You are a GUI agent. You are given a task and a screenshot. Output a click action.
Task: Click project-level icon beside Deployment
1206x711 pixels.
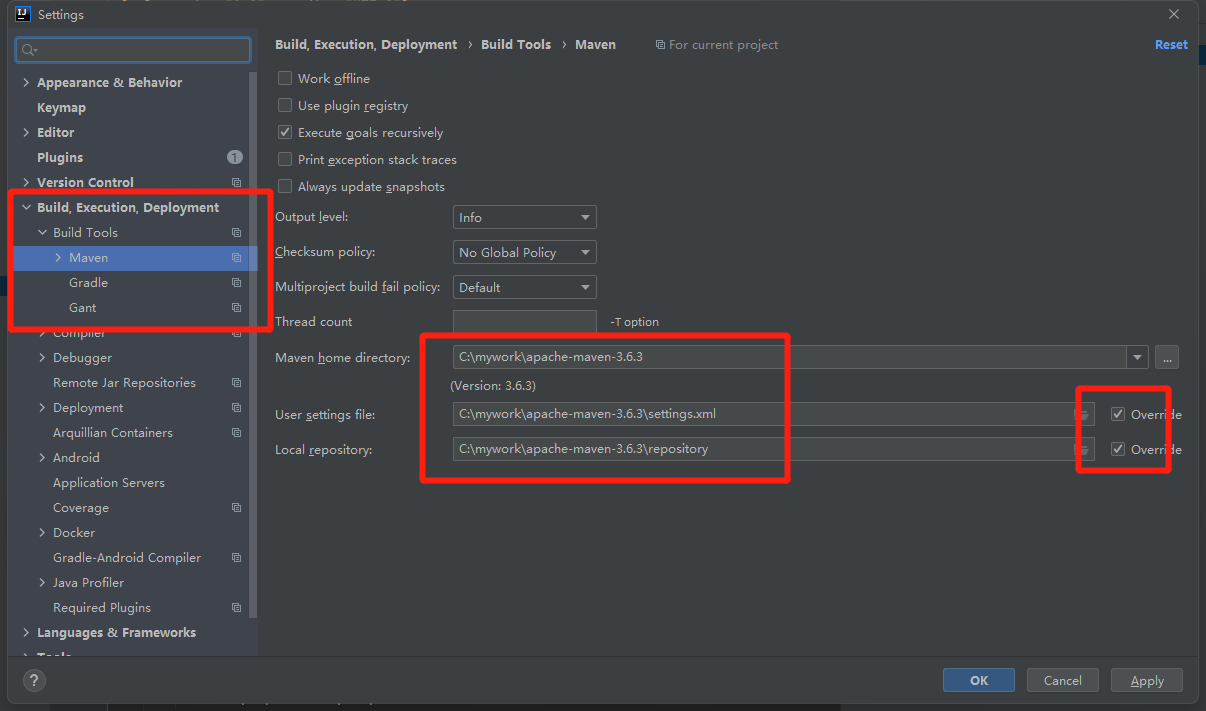236,407
